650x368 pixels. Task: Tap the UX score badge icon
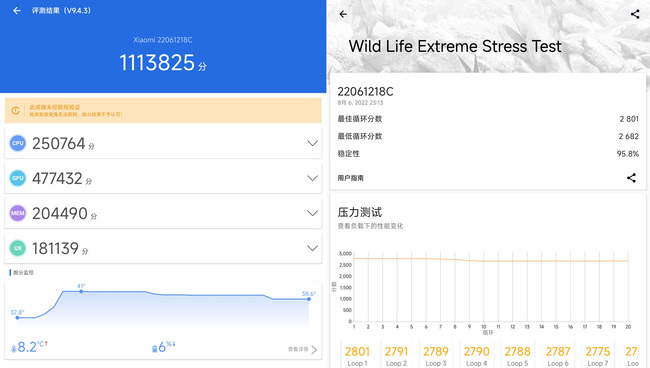18,248
